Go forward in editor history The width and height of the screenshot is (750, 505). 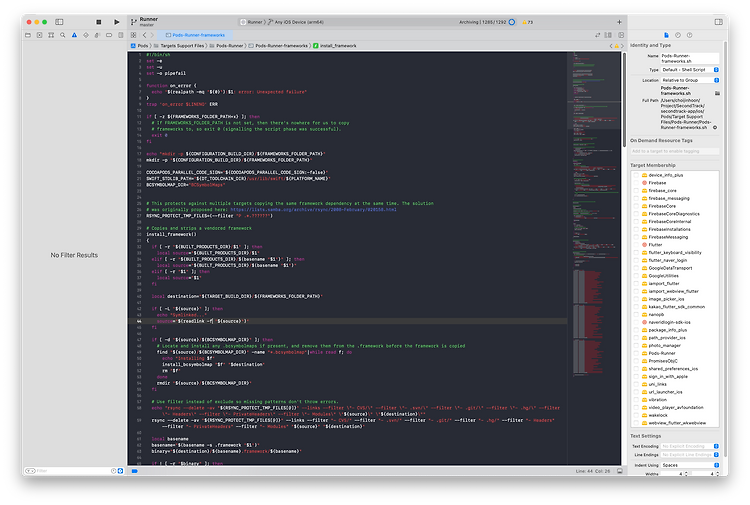152,35
